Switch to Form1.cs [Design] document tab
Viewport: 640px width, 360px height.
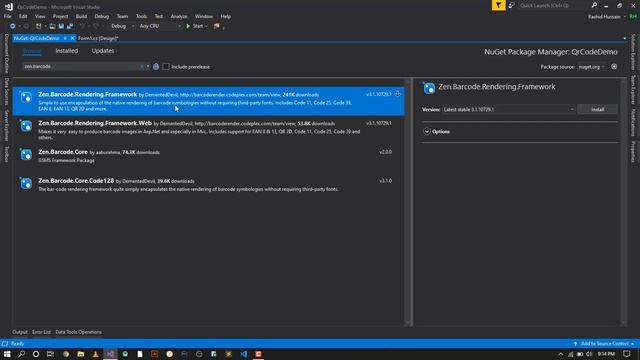click(x=98, y=38)
